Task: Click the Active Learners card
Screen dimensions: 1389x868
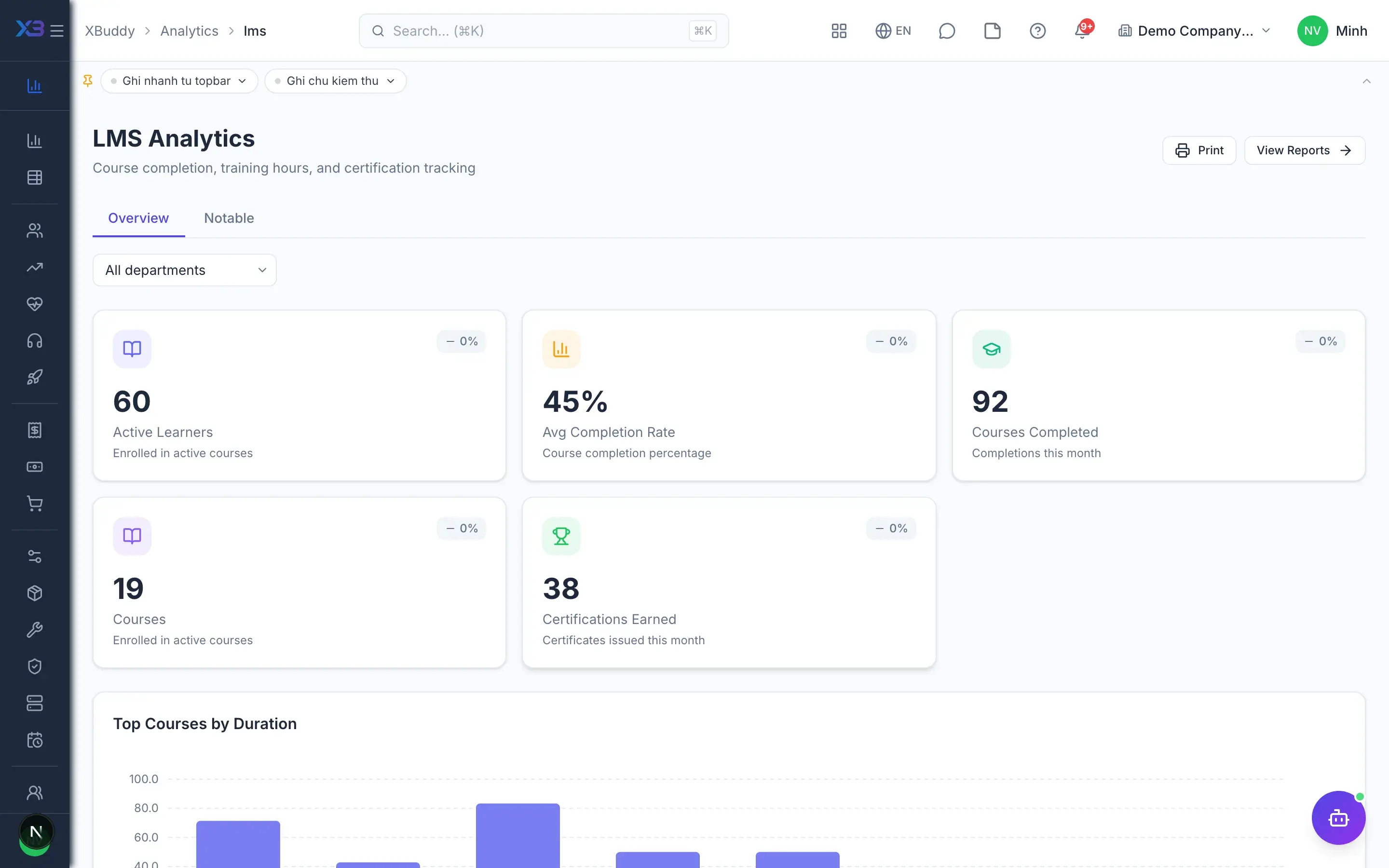Action: [299, 395]
